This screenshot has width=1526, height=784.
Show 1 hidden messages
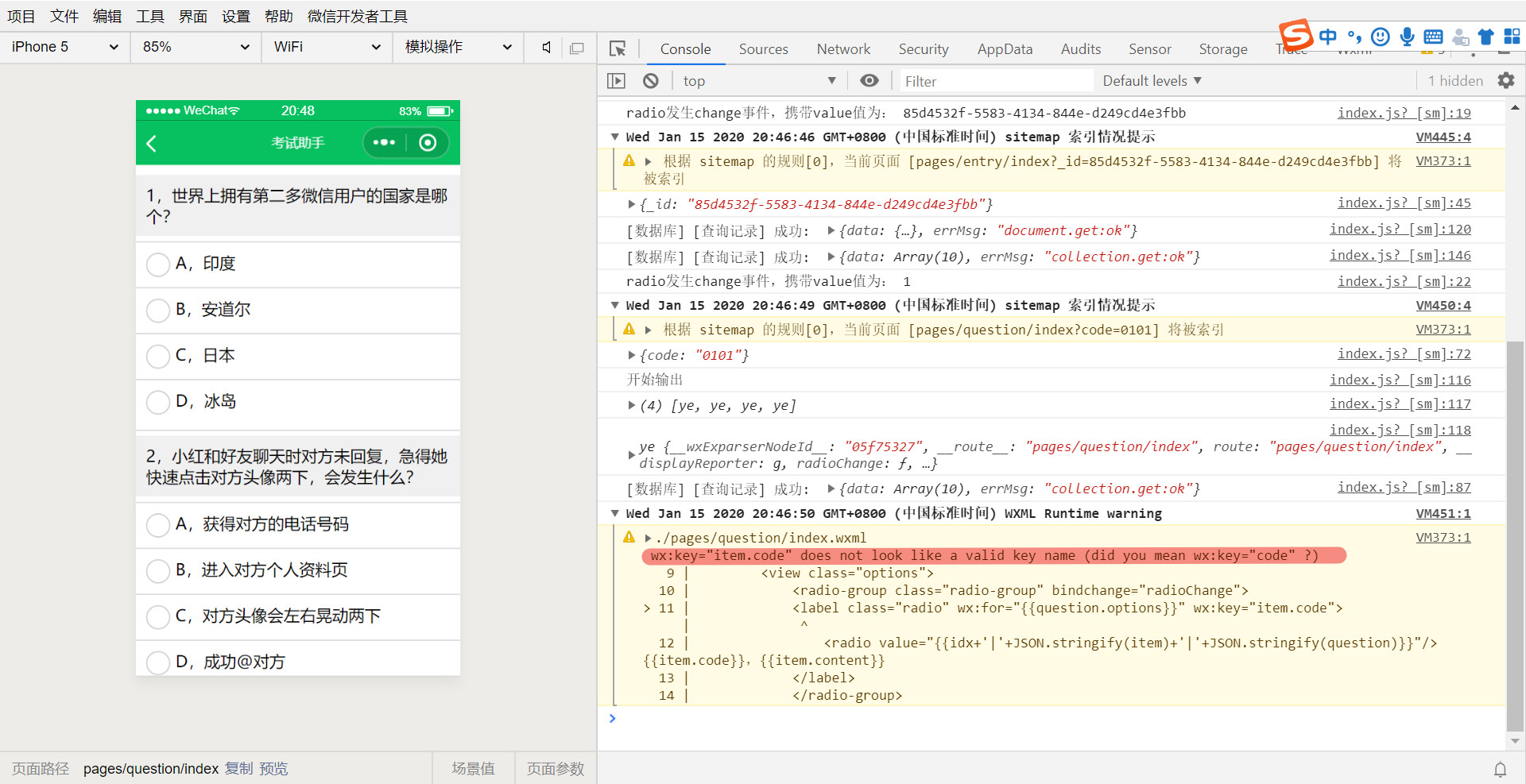click(1455, 80)
